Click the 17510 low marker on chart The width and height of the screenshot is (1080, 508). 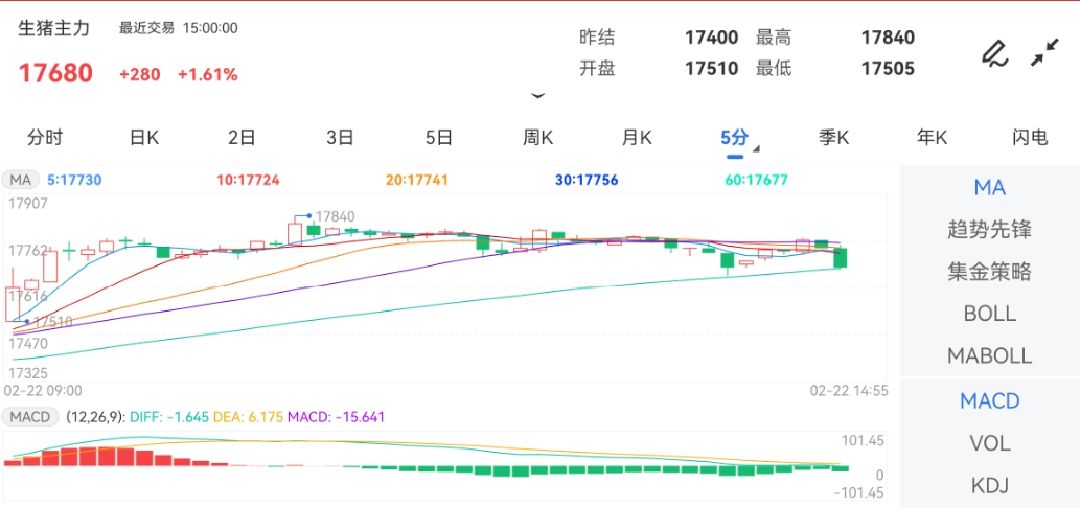pos(54,321)
